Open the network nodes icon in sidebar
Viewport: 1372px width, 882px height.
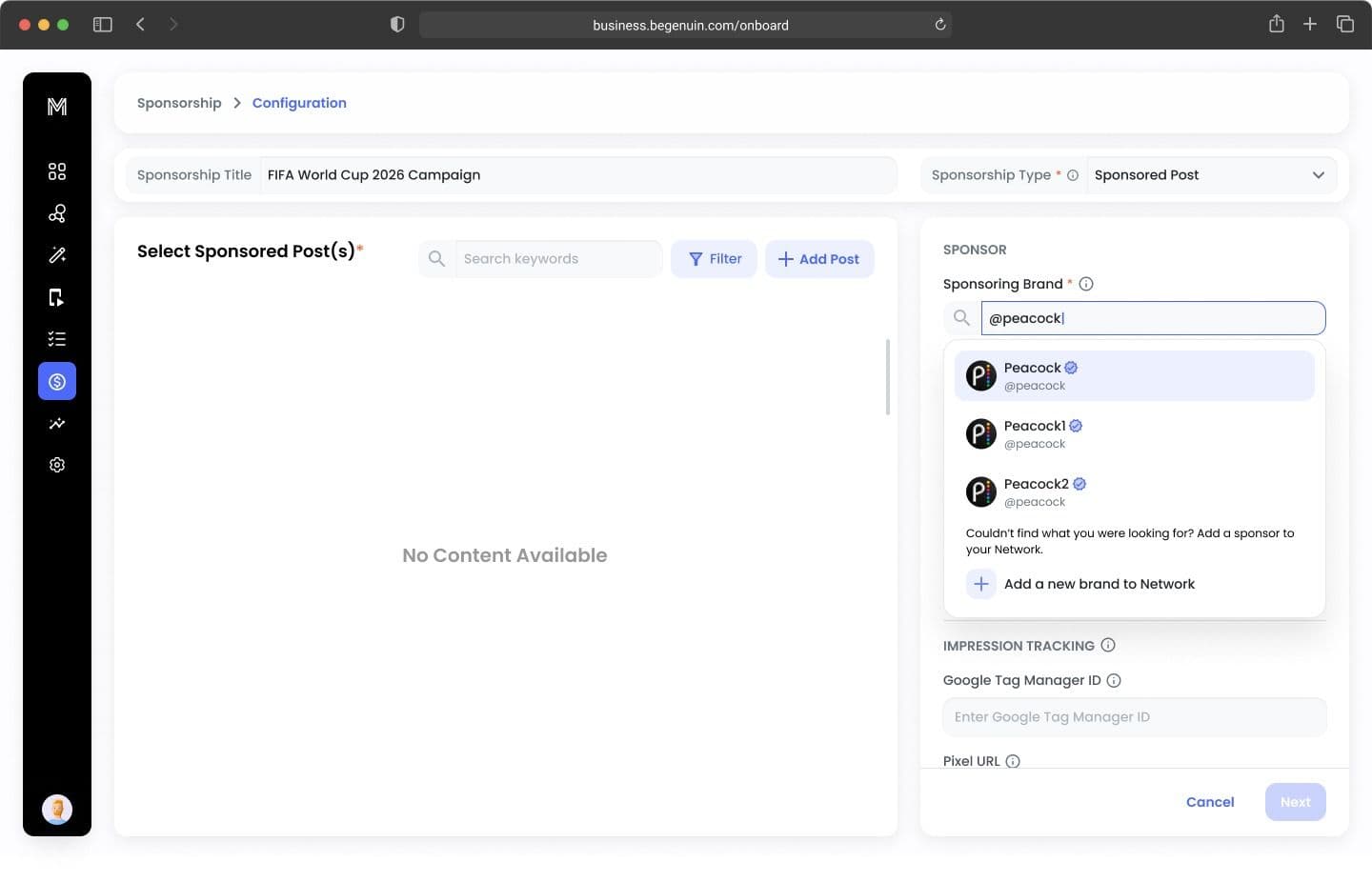point(57,213)
